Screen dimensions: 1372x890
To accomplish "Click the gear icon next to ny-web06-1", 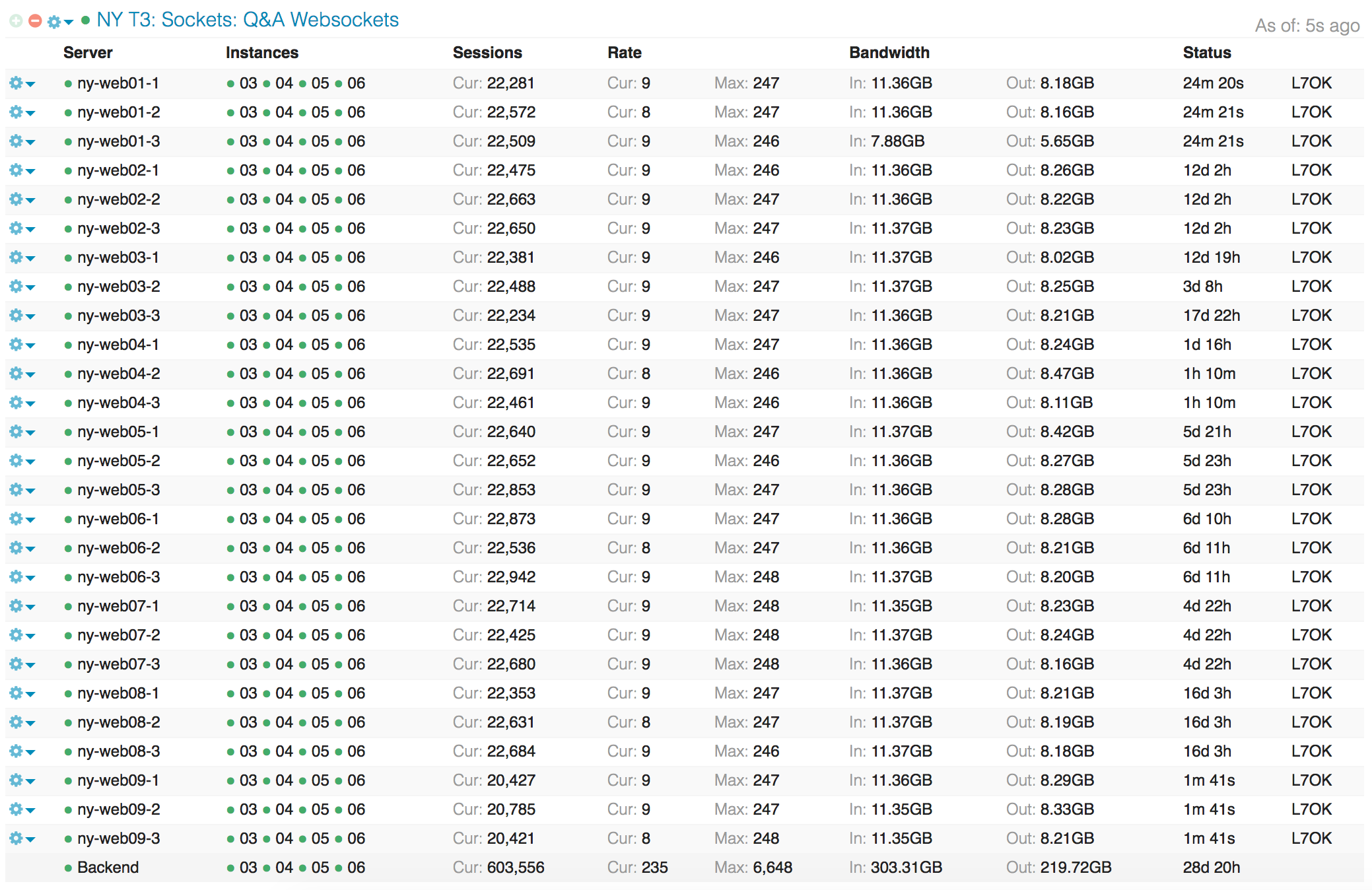I will pyautogui.click(x=16, y=518).
